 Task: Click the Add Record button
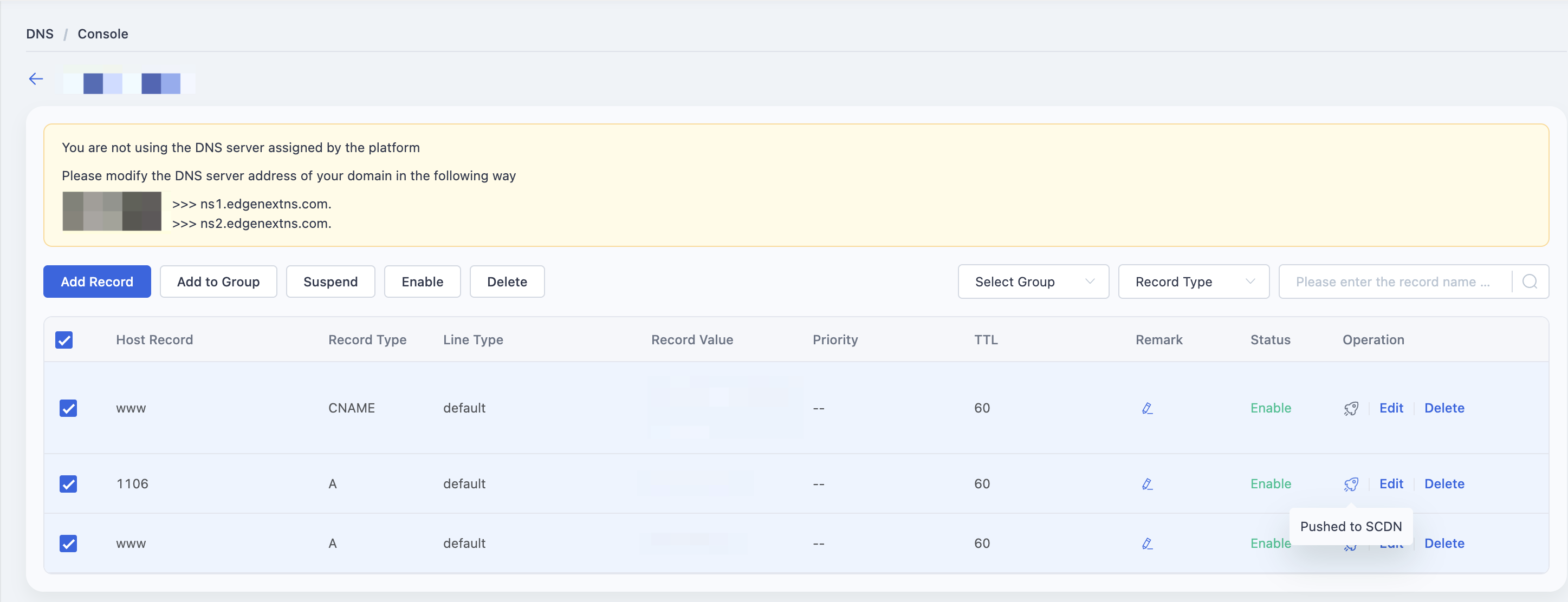click(97, 282)
